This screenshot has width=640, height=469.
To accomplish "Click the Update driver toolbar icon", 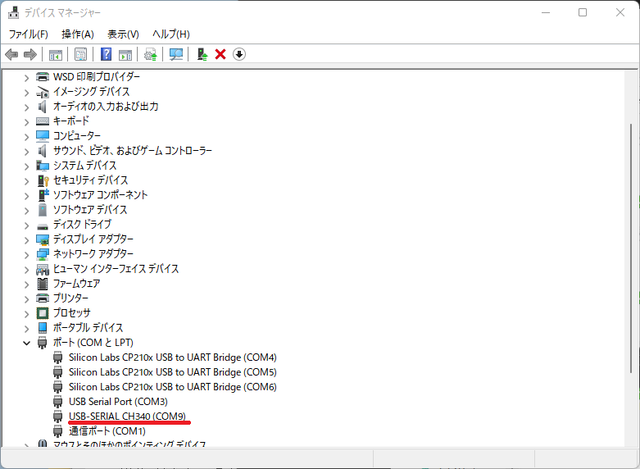I will click(x=151, y=54).
